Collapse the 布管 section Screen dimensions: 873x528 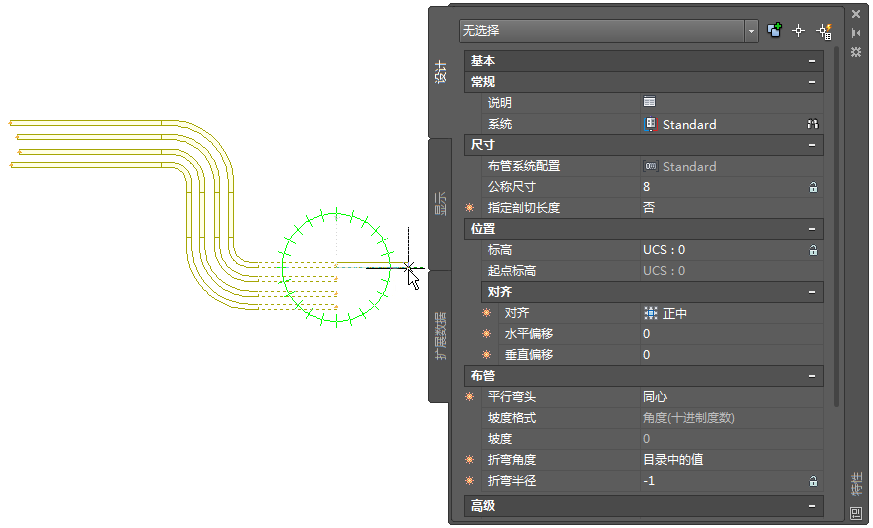tap(812, 376)
